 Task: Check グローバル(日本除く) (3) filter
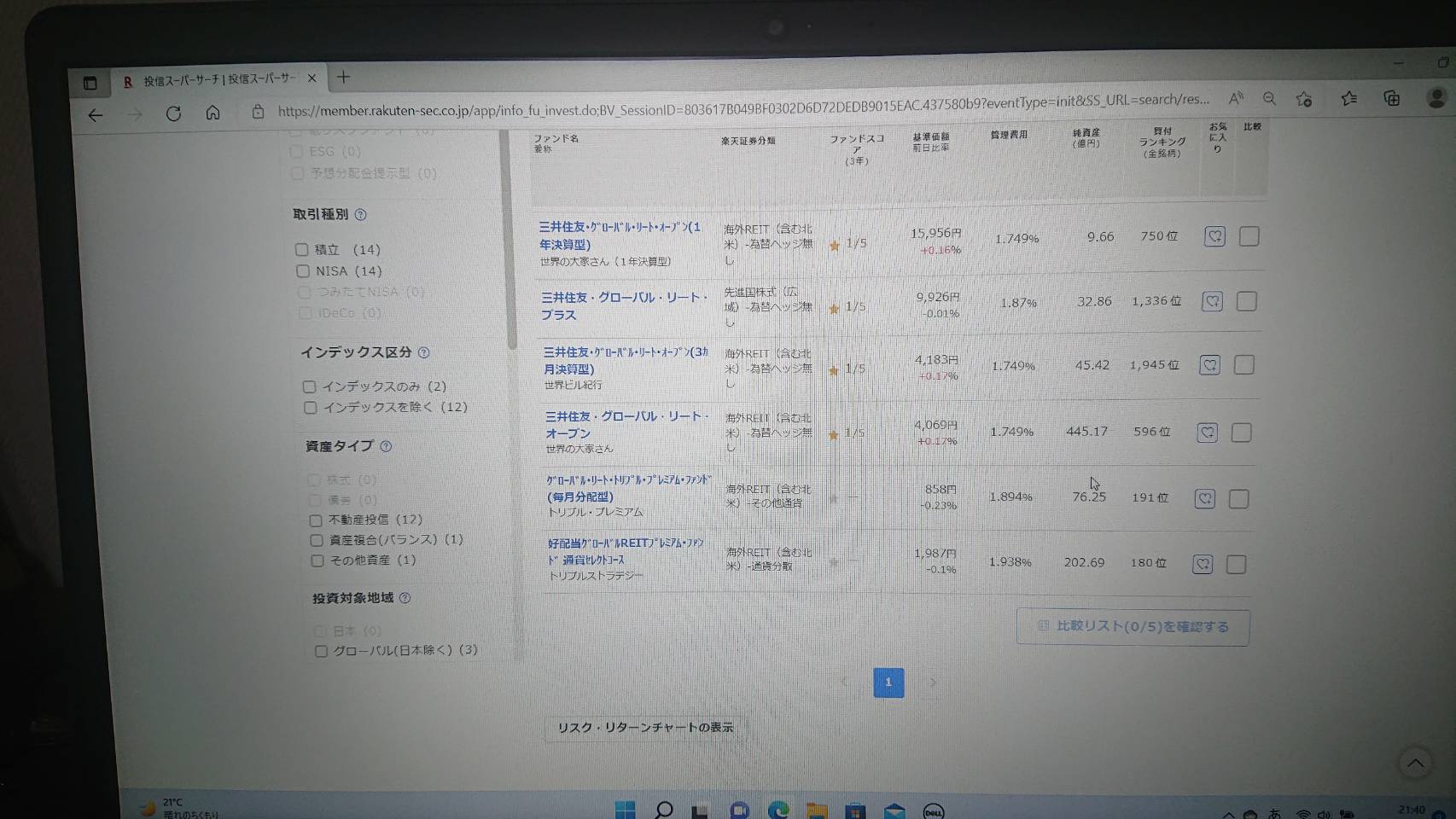pos(321,651)
